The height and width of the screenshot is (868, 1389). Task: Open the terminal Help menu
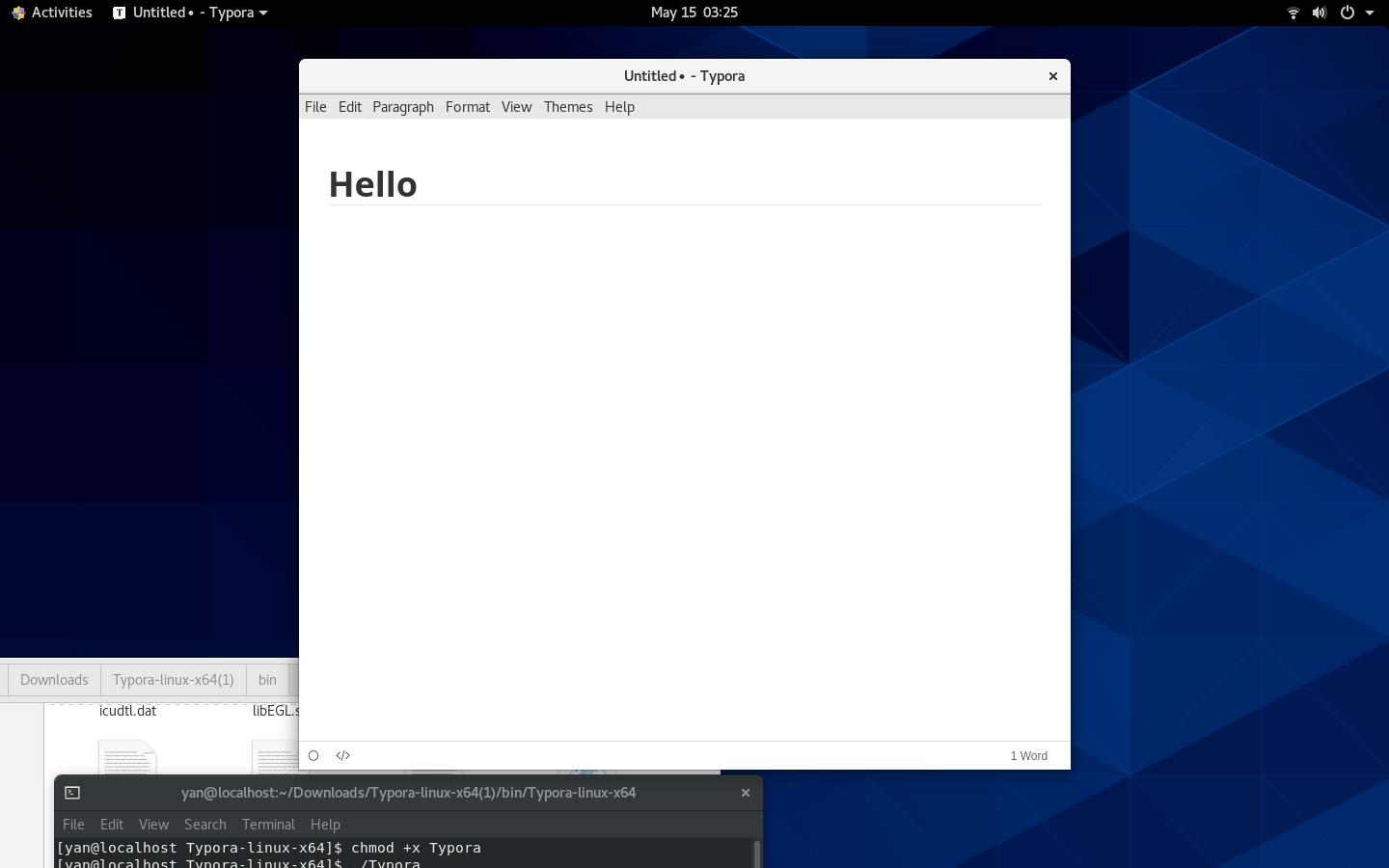click(x=325, y=825)
